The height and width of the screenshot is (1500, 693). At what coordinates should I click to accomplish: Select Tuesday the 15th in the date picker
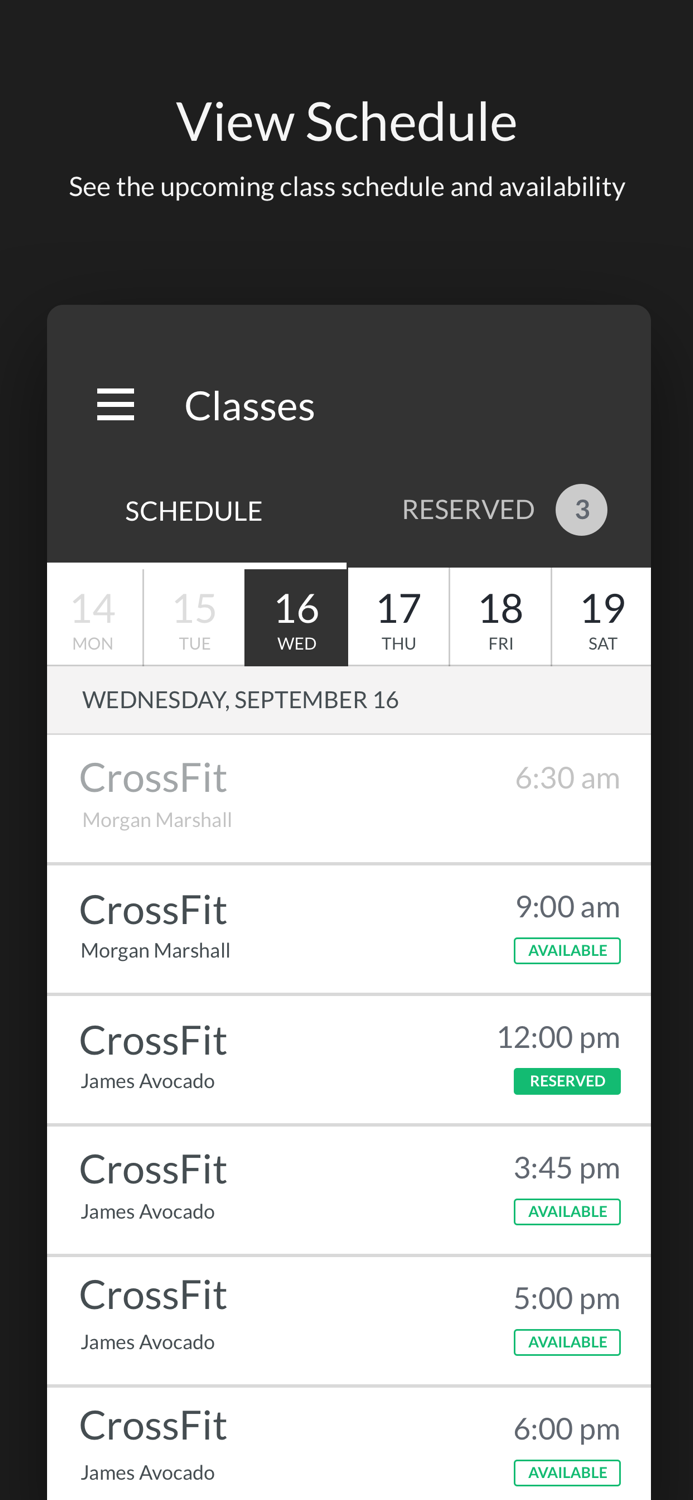pyautogui.click(x=194, y=615)
